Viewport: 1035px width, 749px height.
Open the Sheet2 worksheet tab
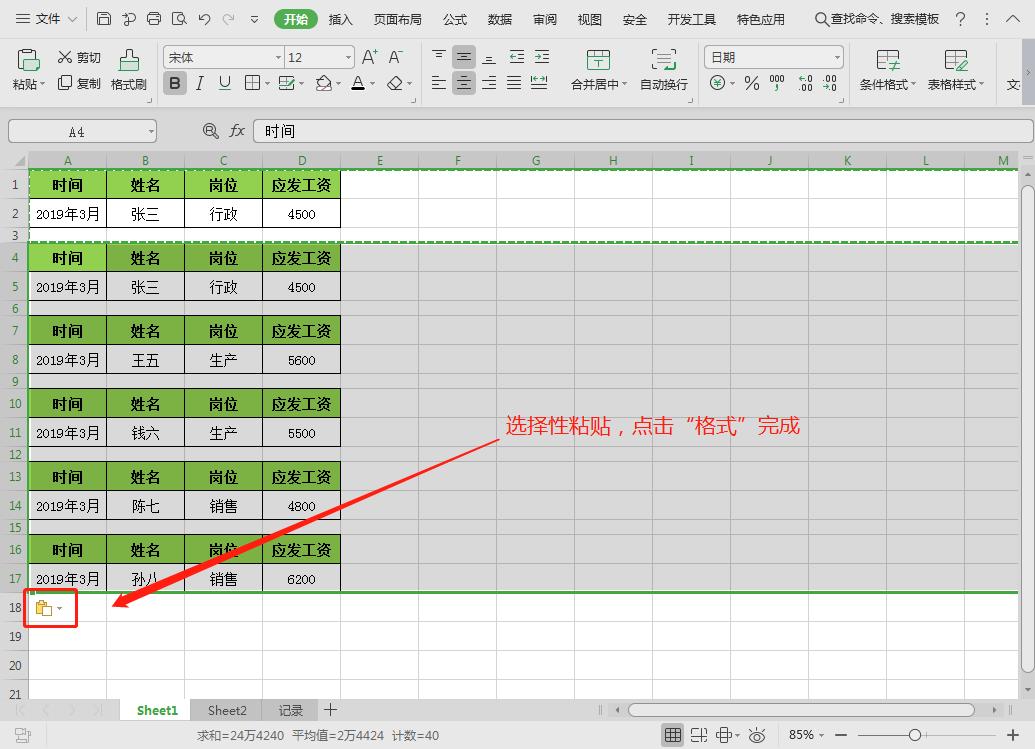point(226,710)
